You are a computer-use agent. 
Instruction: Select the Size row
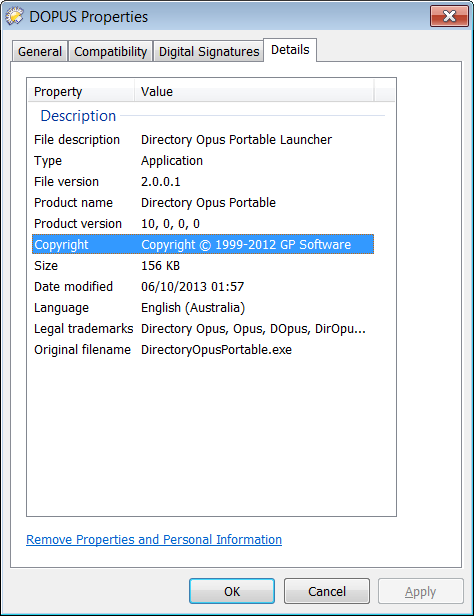[x=203, y=266]
